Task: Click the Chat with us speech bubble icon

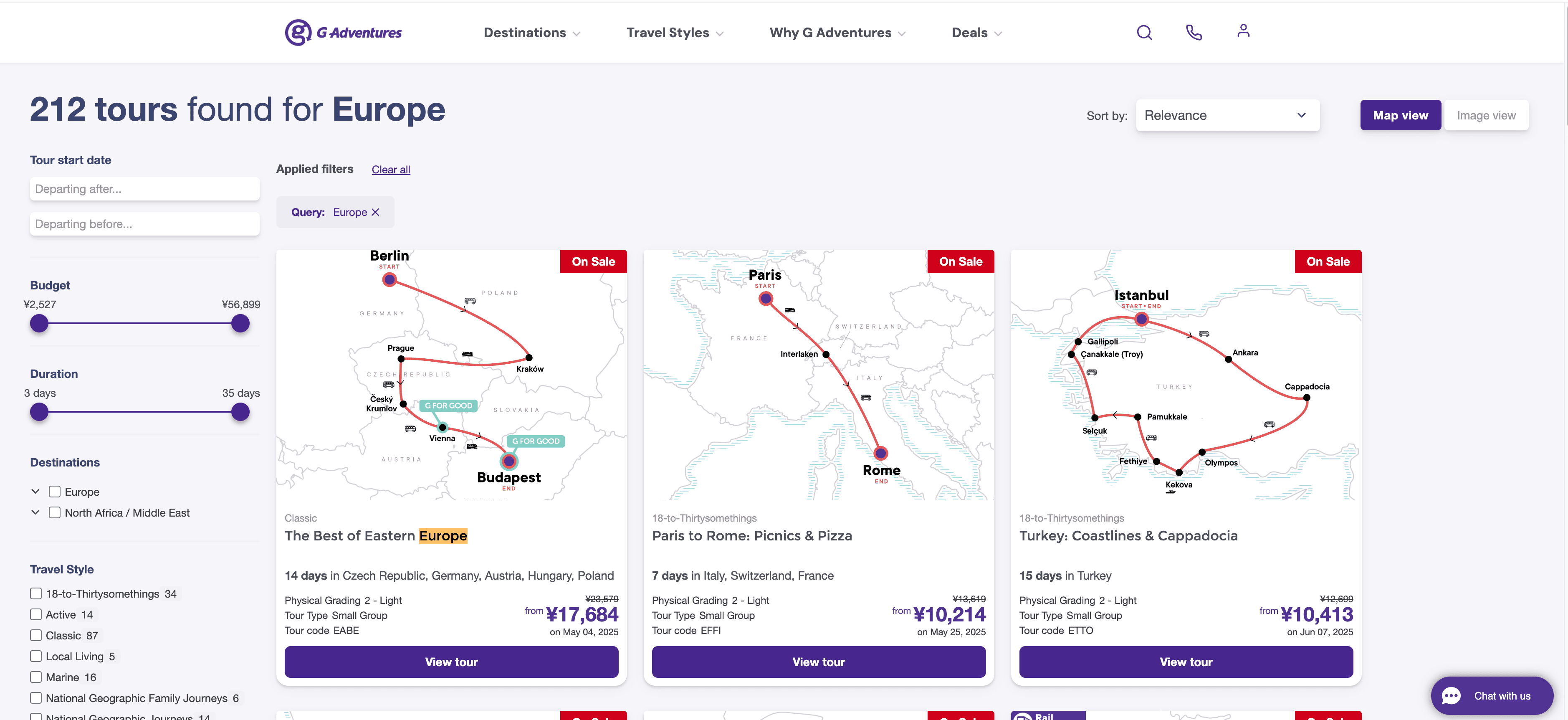Action: coord(1451,696)
